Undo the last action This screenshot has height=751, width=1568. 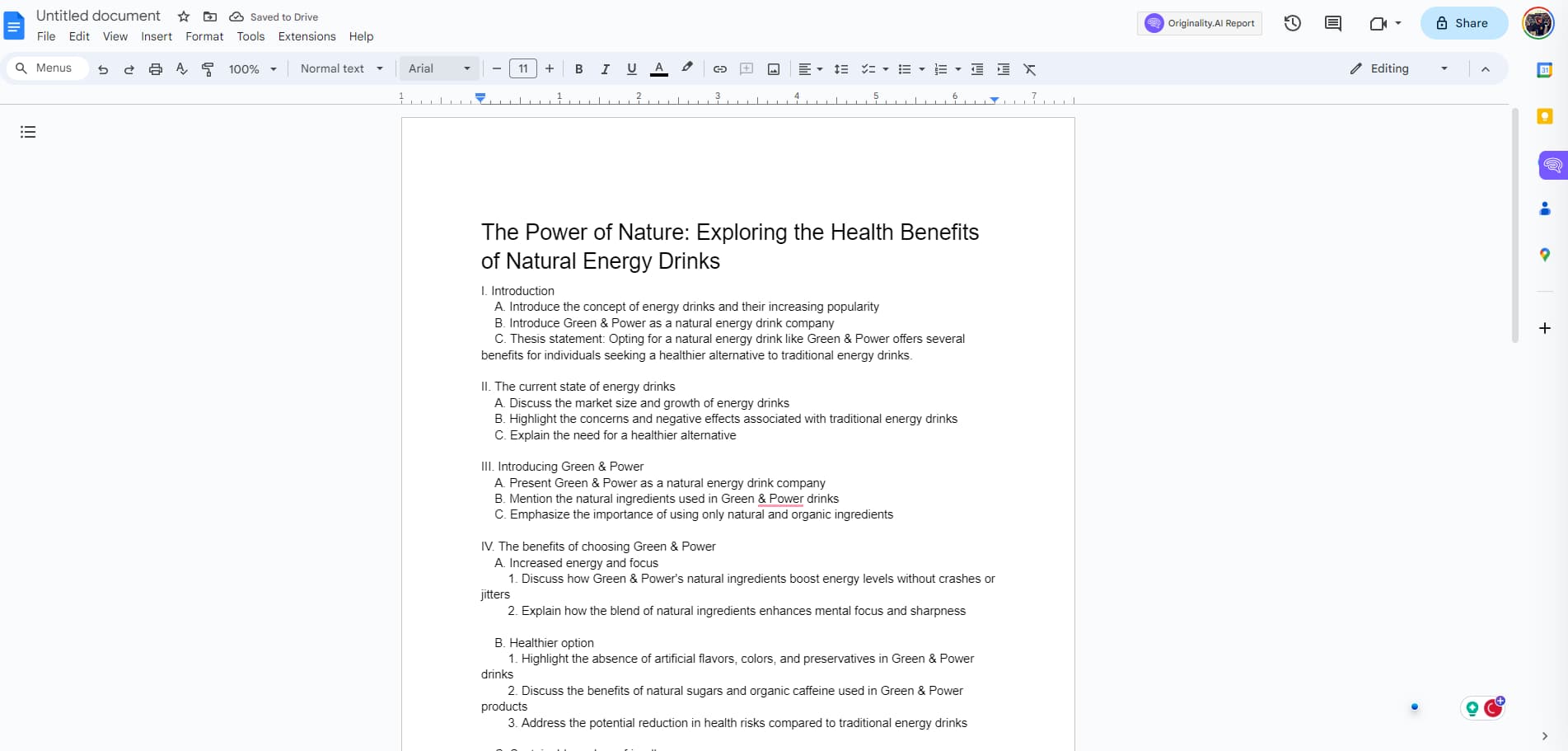[x=103, y=68]
